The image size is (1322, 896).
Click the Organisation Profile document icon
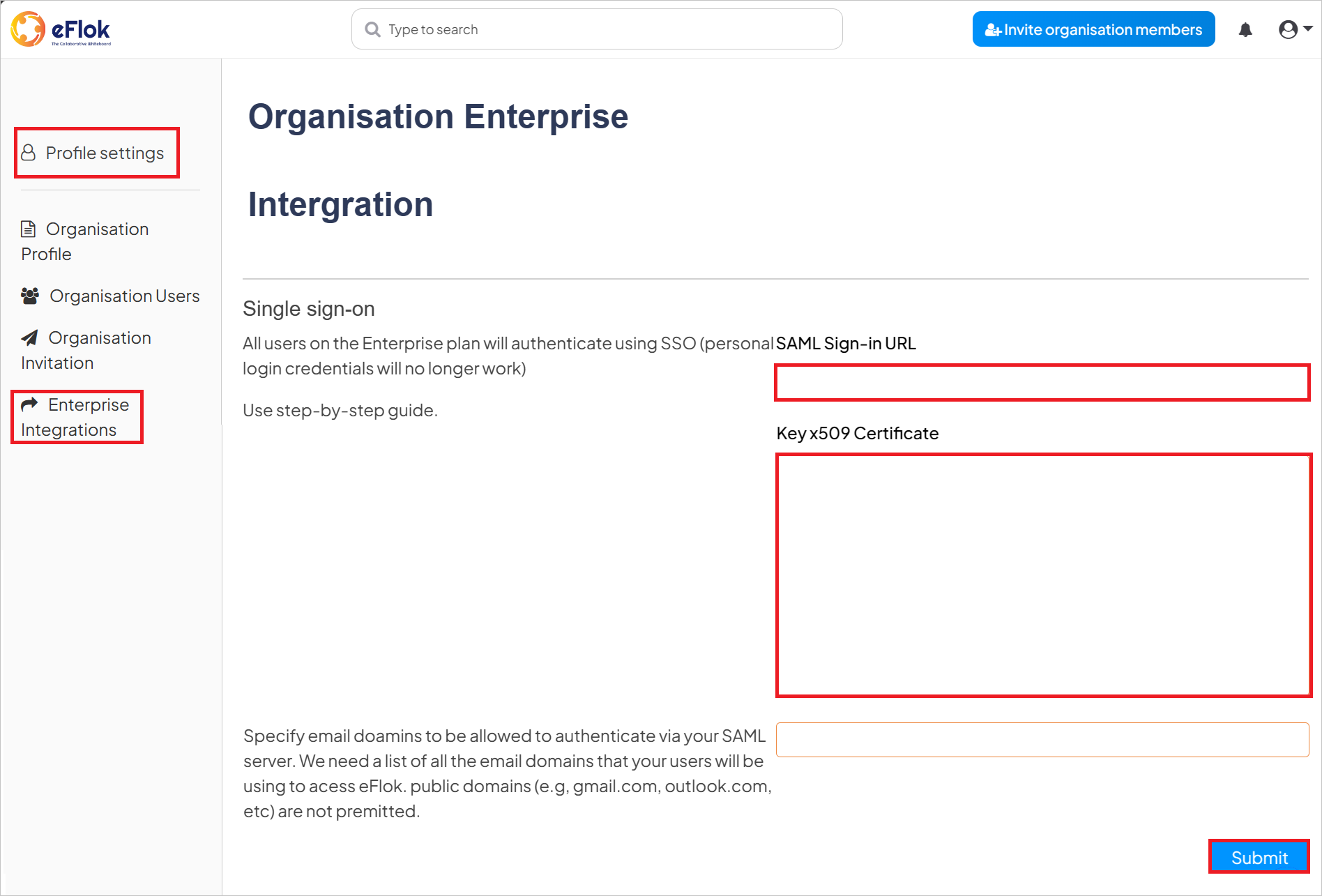click(28, 228)
